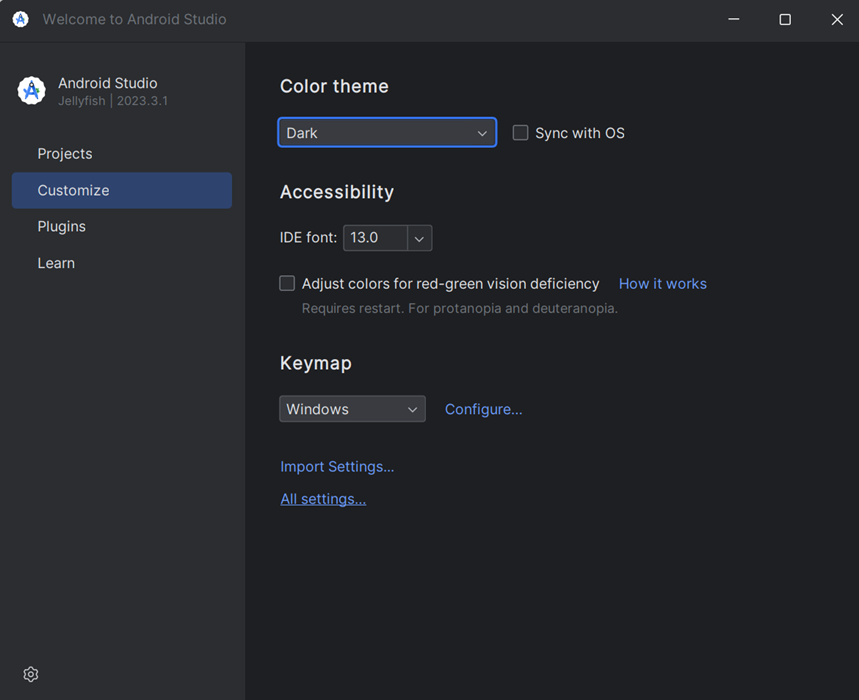This screenshot has width=859, height=700.
Task: Open the Plugins section
Action: click(x=61, y=226)
